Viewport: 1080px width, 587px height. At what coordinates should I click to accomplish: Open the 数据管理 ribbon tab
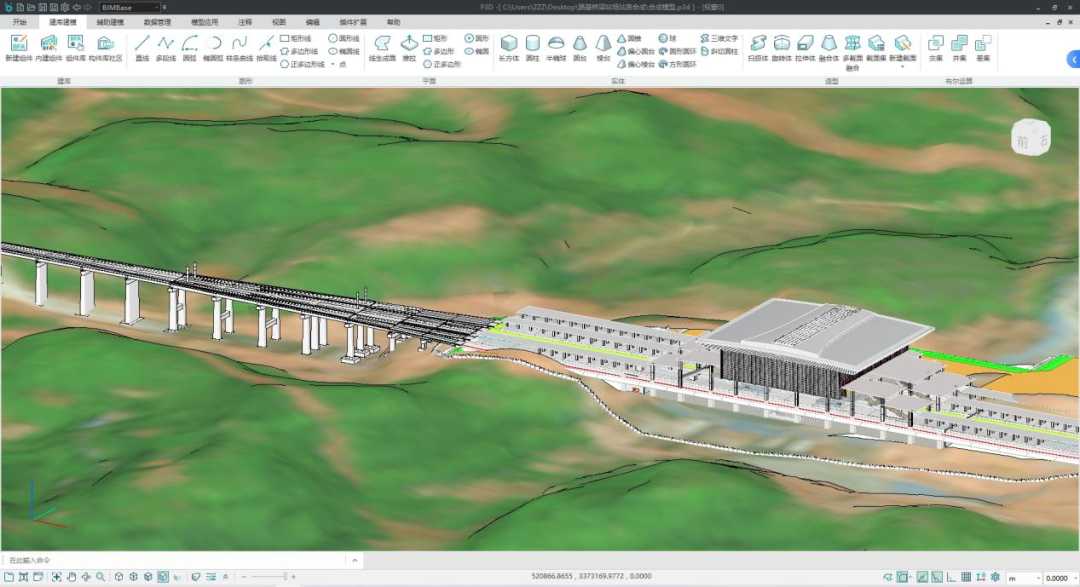coord(157,21)
